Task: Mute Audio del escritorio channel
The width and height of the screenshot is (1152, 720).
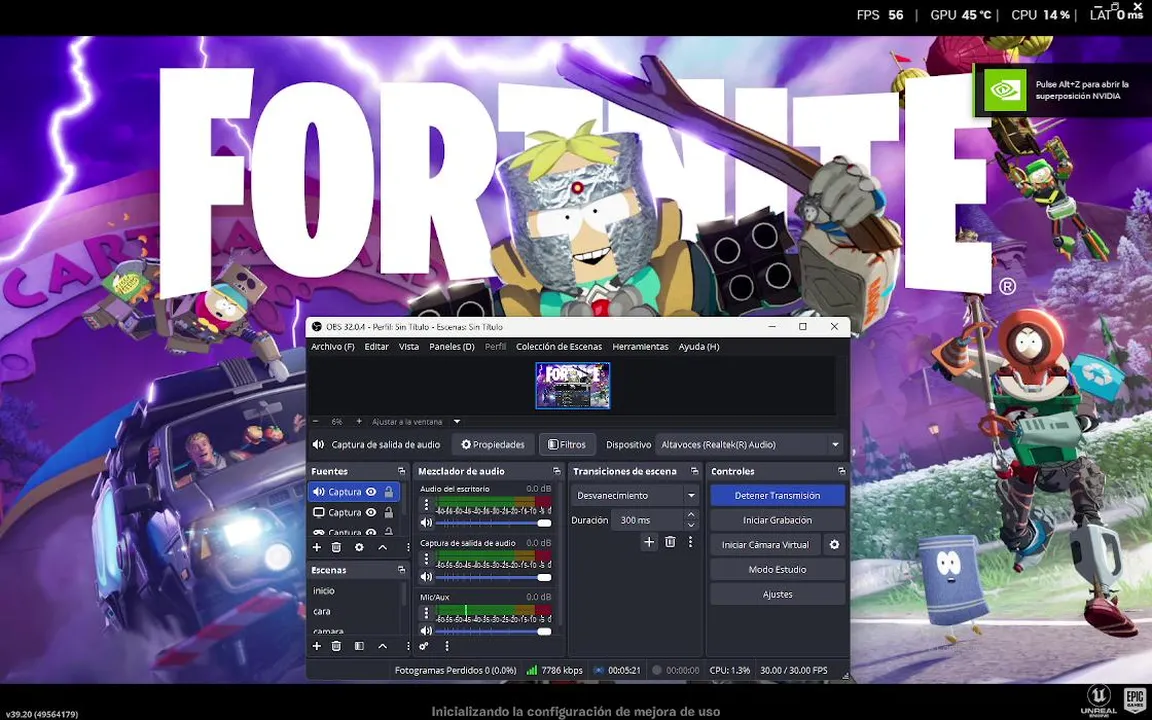Action: (x=426, y=523)
